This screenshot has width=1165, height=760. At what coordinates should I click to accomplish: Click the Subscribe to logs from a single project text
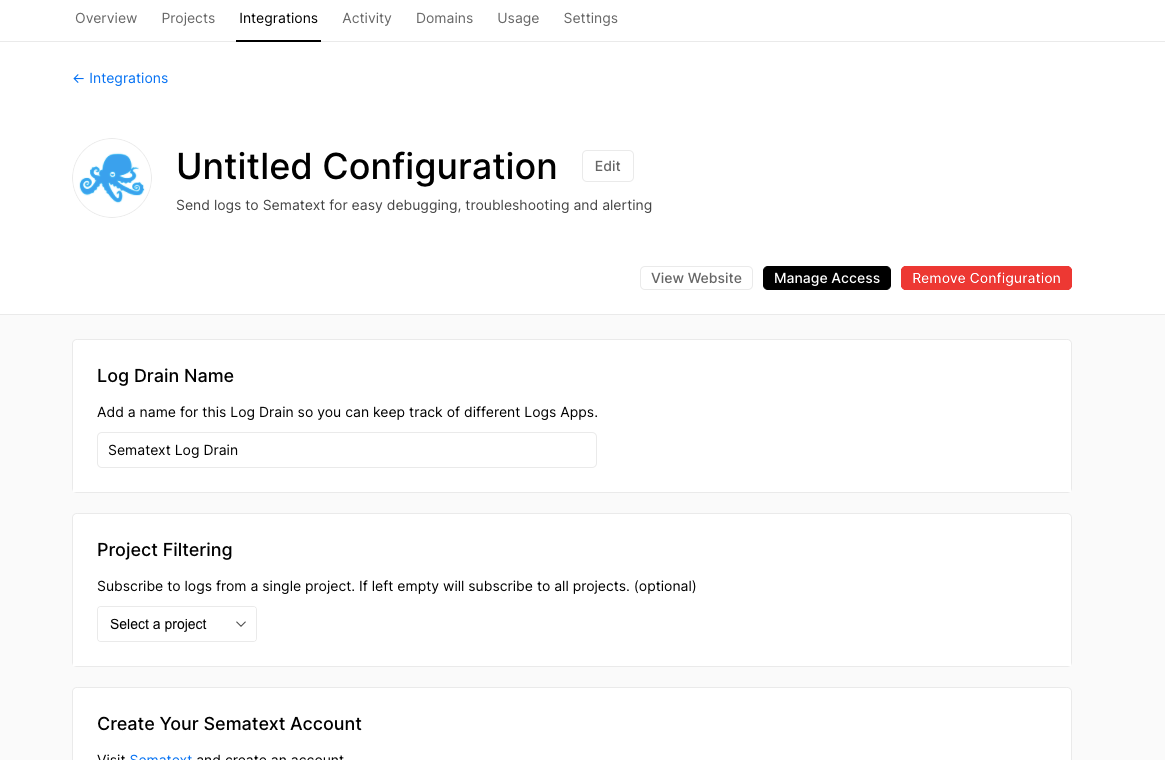[397, 586]
